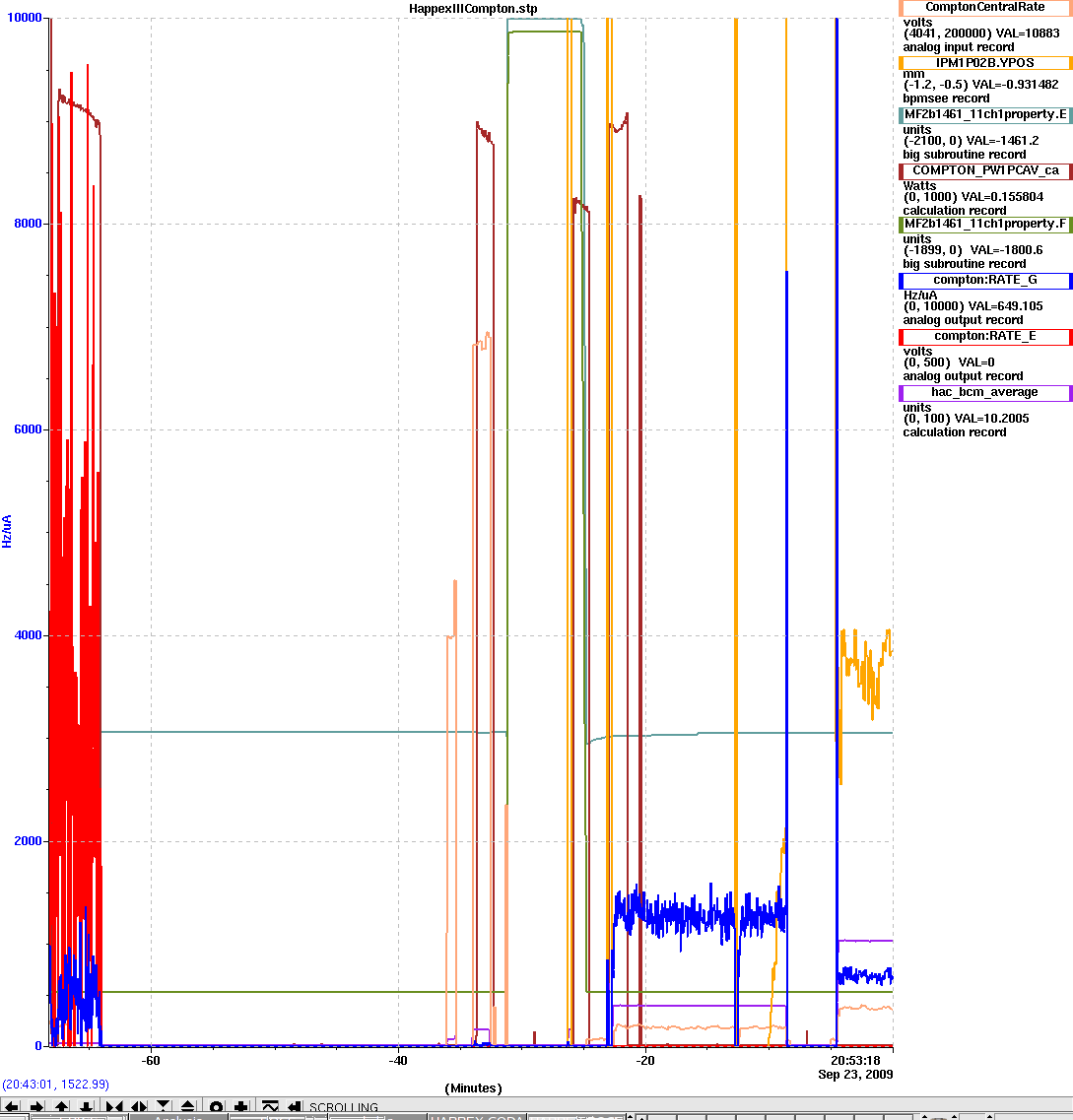The width and height of the screenshot is (1073, 1120).
Task: Click the SCROLLING status text
Action: (344, 1108)
